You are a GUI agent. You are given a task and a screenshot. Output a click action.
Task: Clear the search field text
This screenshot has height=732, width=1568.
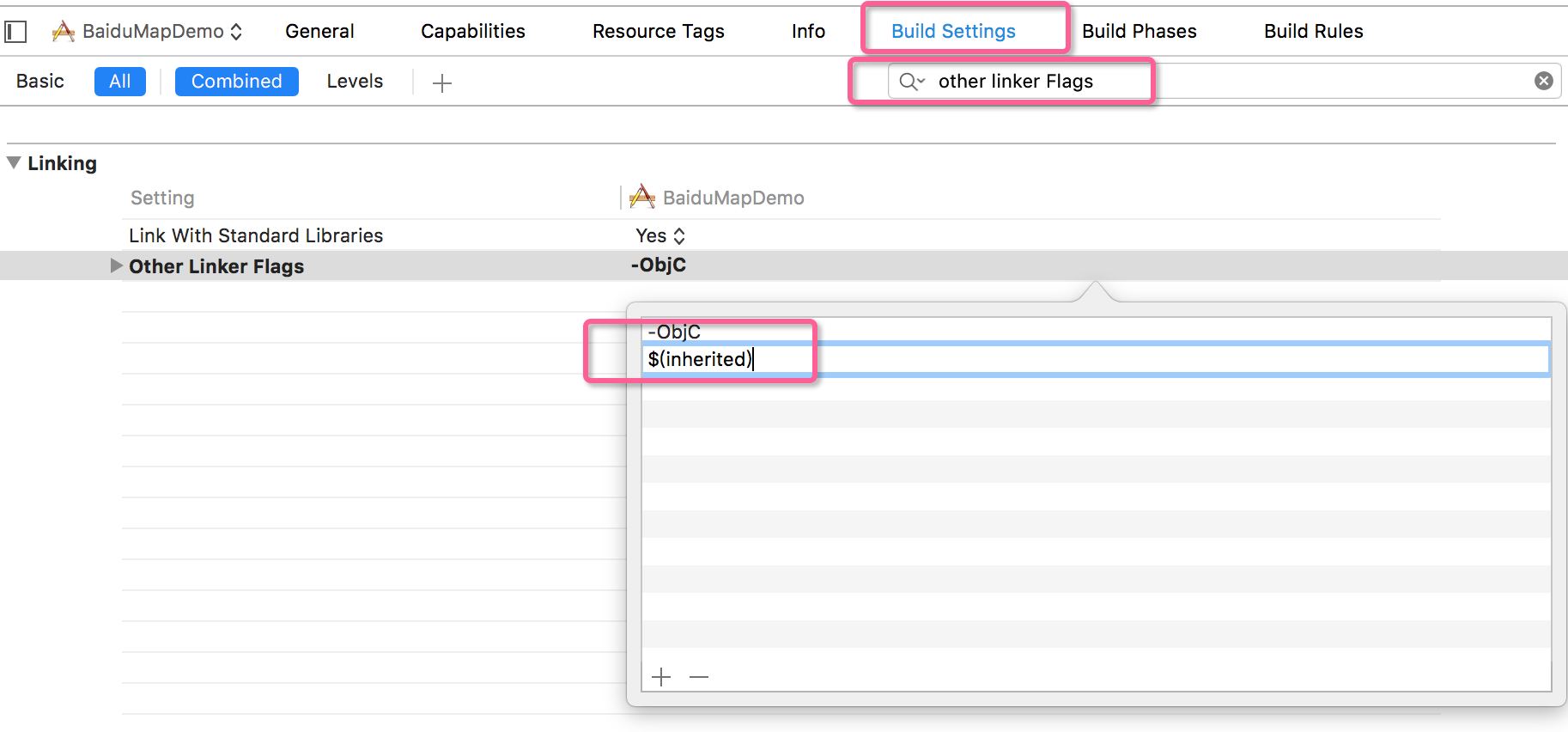coord(1543,81)
